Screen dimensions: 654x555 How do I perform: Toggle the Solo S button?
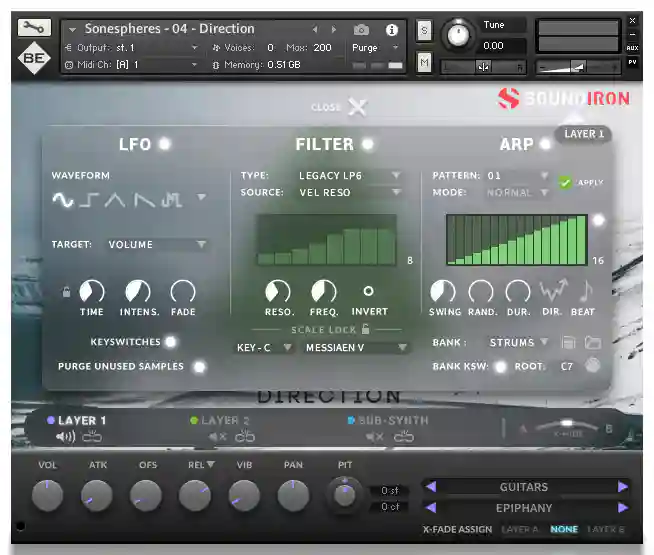424,30
